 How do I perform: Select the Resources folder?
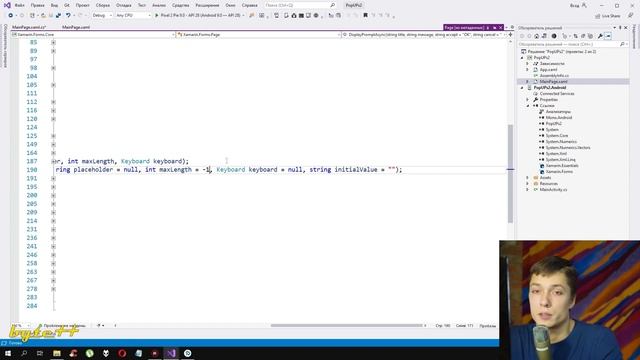point(548,184)
